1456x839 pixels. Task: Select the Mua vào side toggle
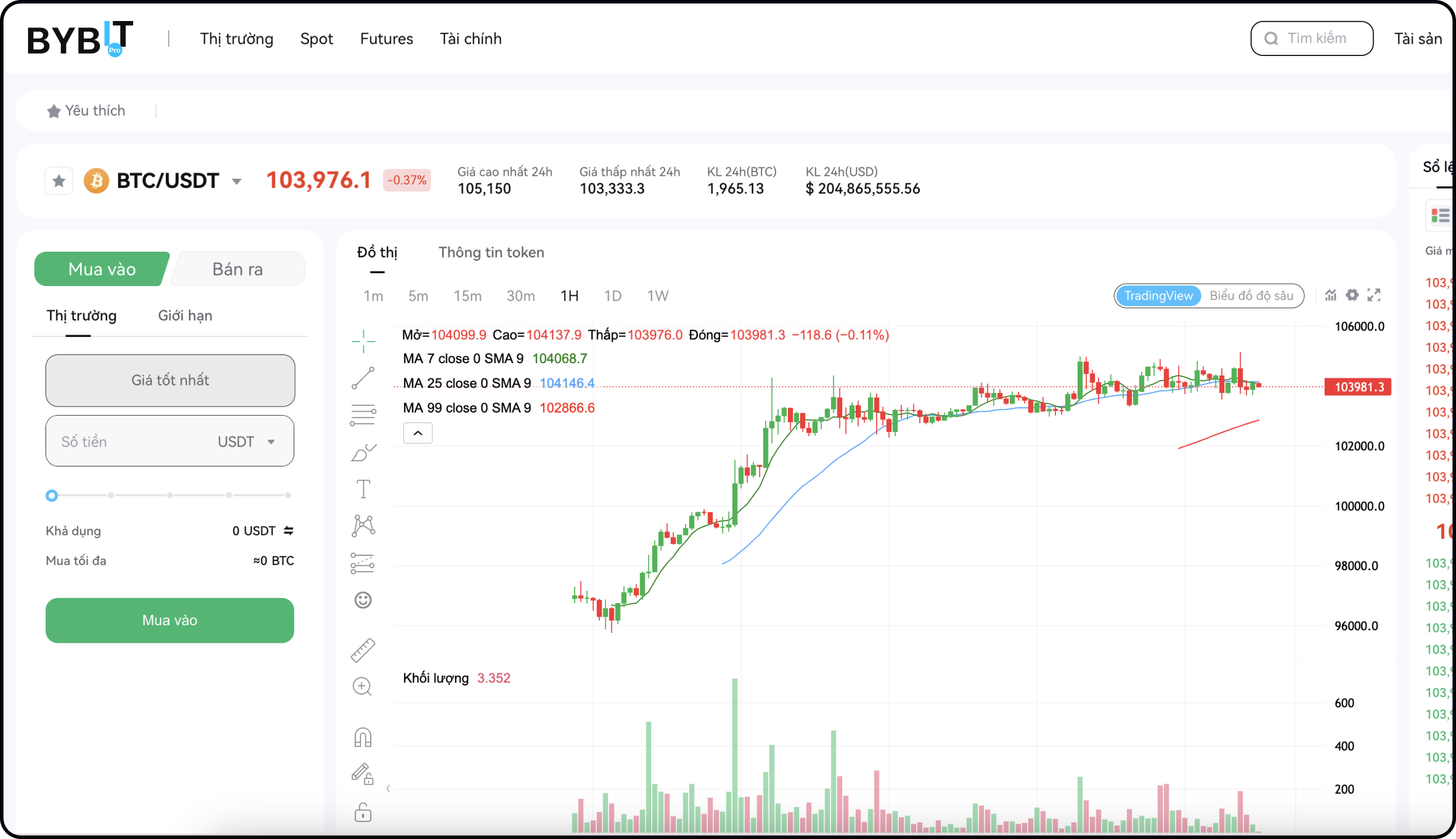(102, 269)
